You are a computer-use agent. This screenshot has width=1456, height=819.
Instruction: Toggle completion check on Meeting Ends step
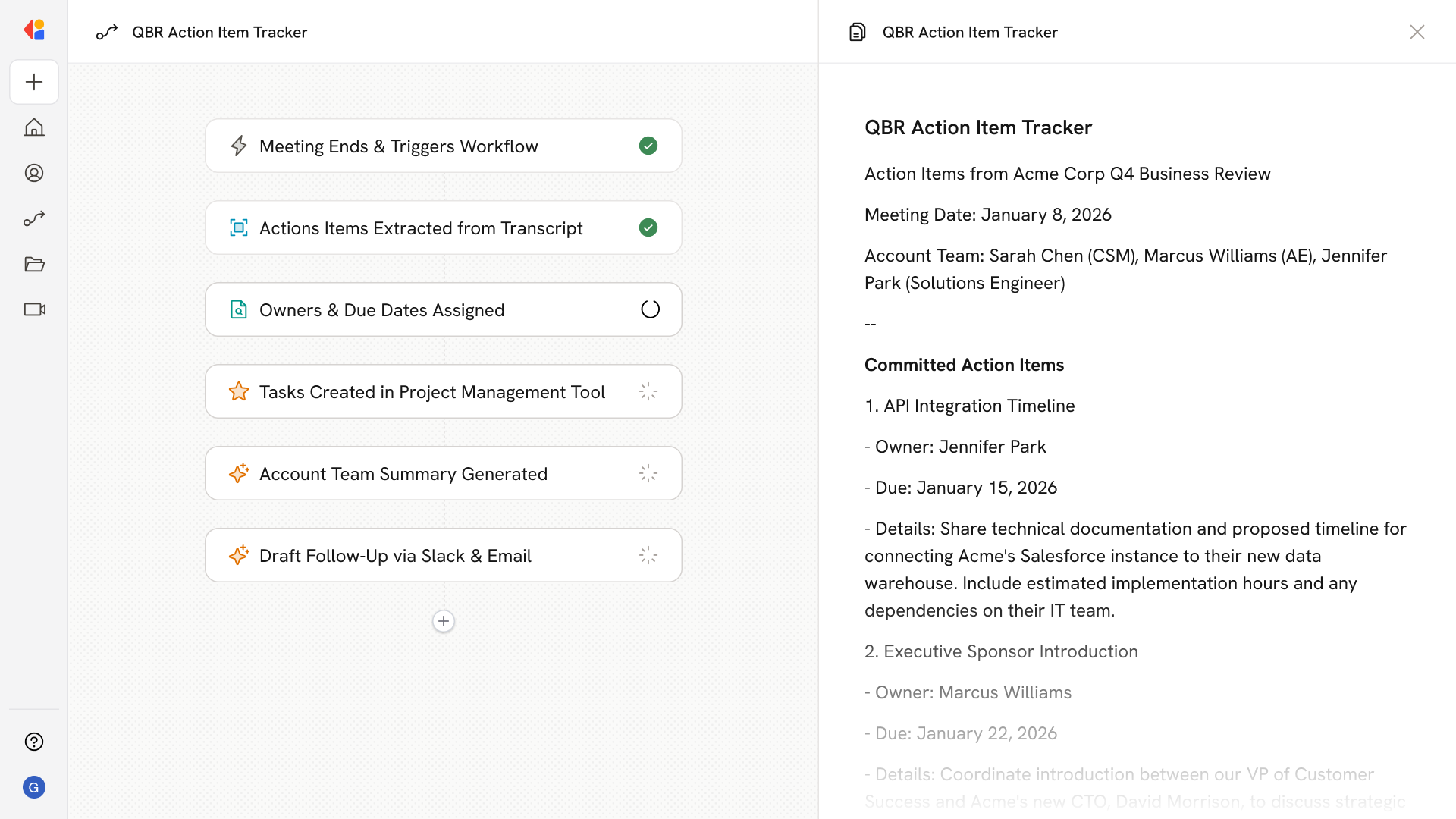(648, 146)
